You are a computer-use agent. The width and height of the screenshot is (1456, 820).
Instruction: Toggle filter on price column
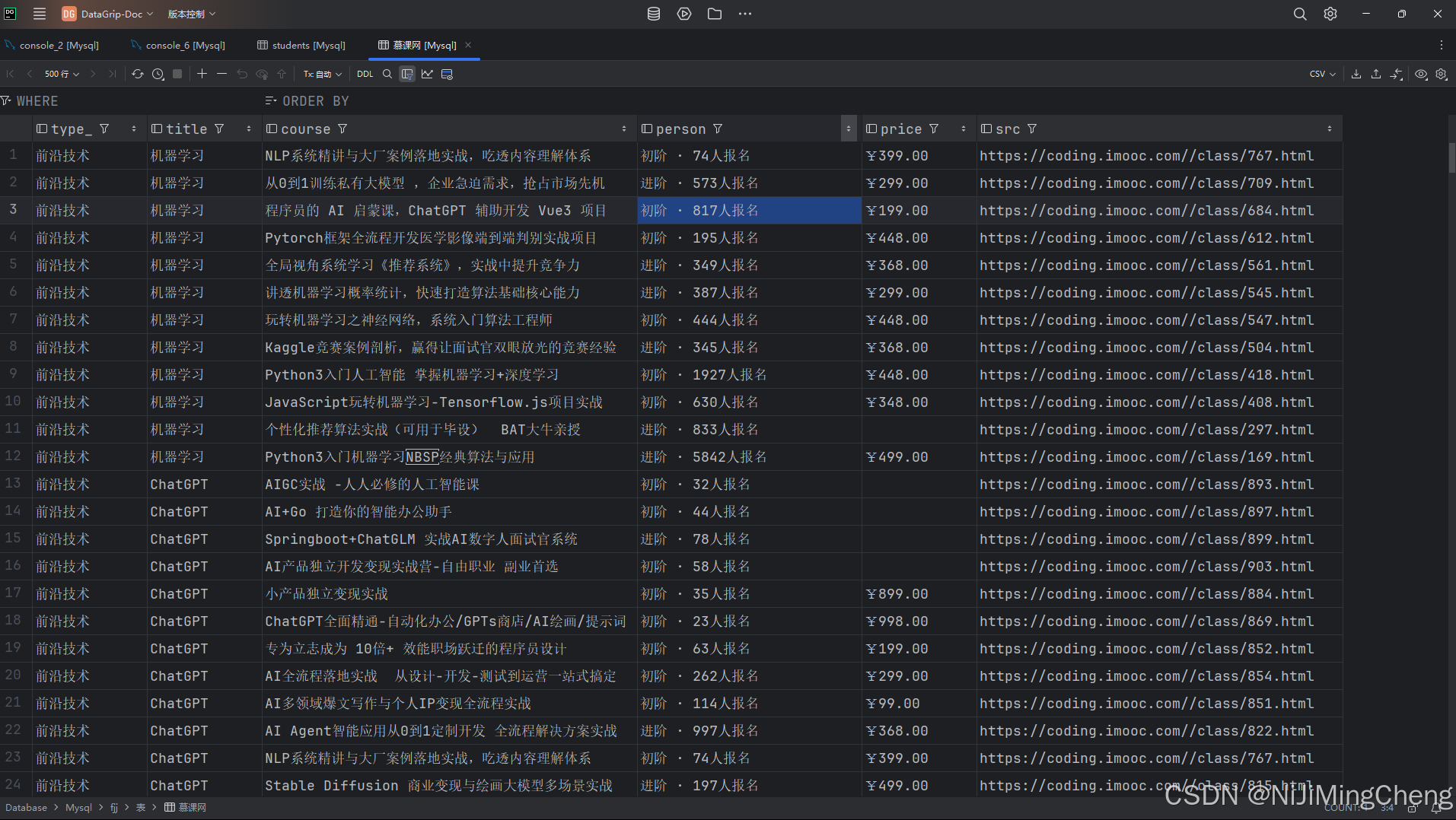pyautogui.click(x=934, y=129)
